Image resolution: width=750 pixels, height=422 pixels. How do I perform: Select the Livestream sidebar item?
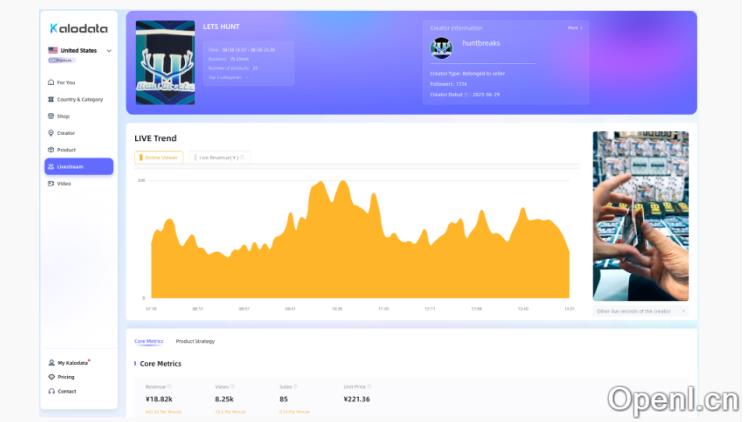click(x=79, y=167)
